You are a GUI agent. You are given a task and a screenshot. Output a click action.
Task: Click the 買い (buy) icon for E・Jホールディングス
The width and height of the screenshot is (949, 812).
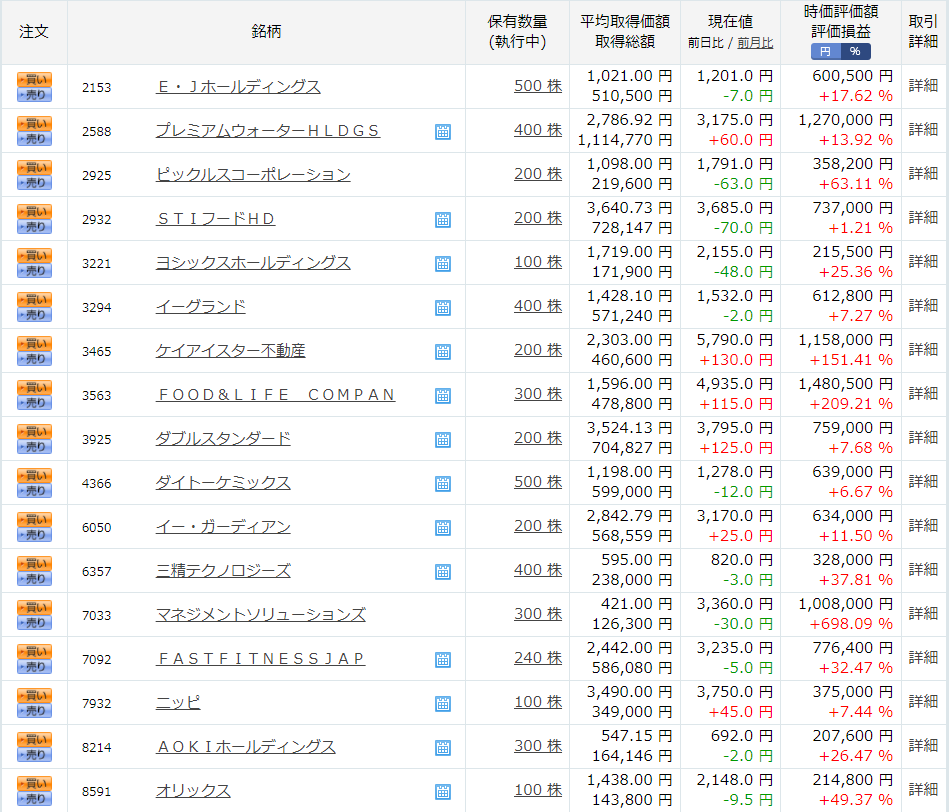[x=32, y=80]
